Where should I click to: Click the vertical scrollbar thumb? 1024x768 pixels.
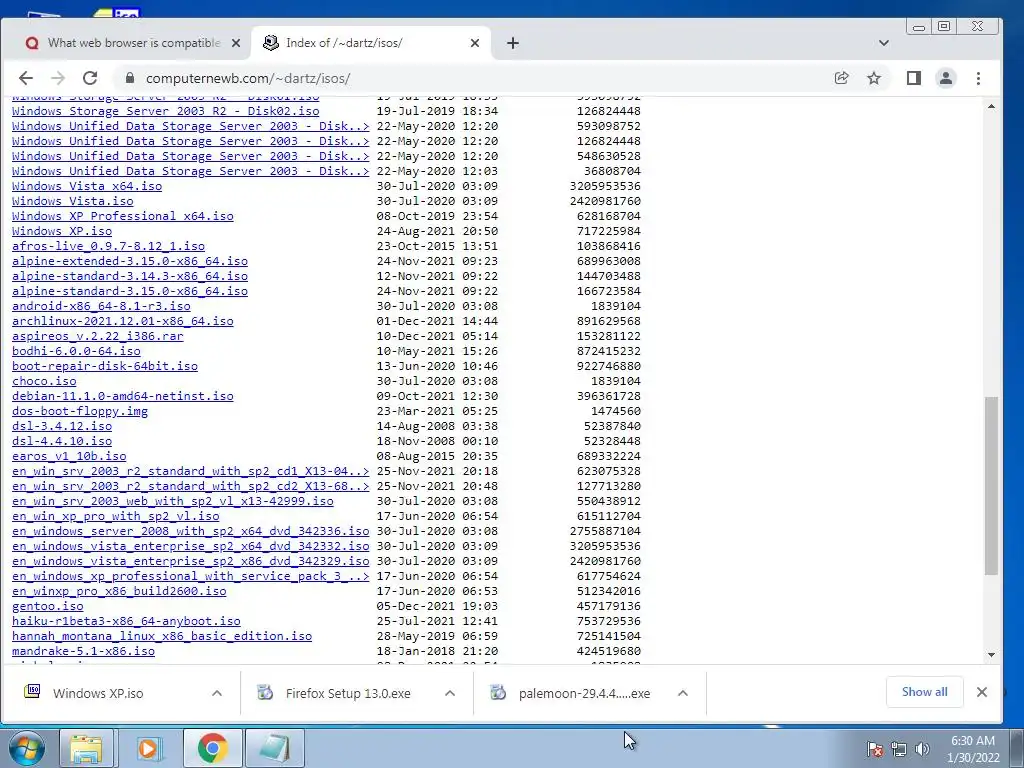tap(991, 486)
